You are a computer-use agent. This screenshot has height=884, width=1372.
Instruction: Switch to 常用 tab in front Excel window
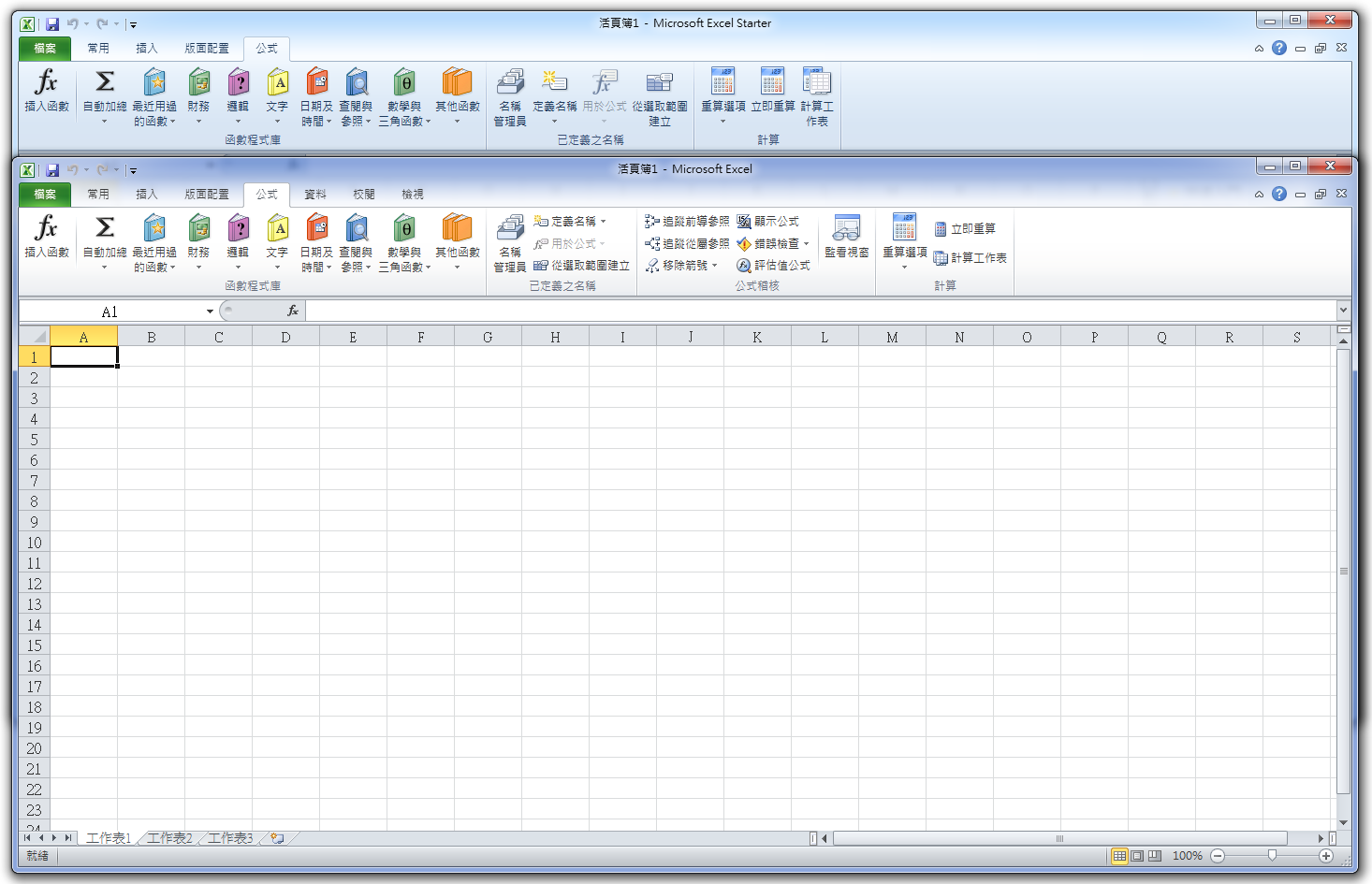pos(98,195)
